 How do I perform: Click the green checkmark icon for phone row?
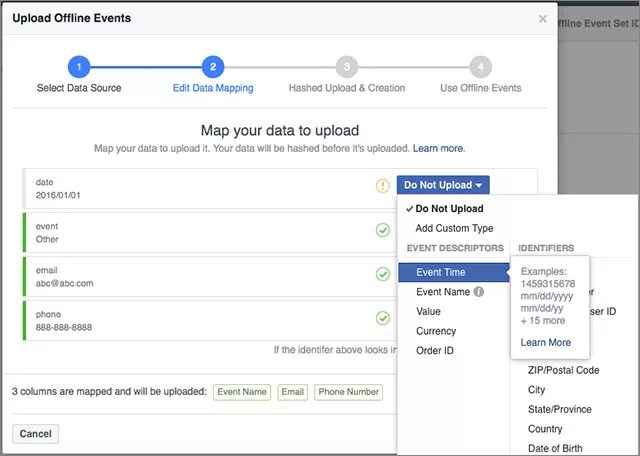coord(382,318)
